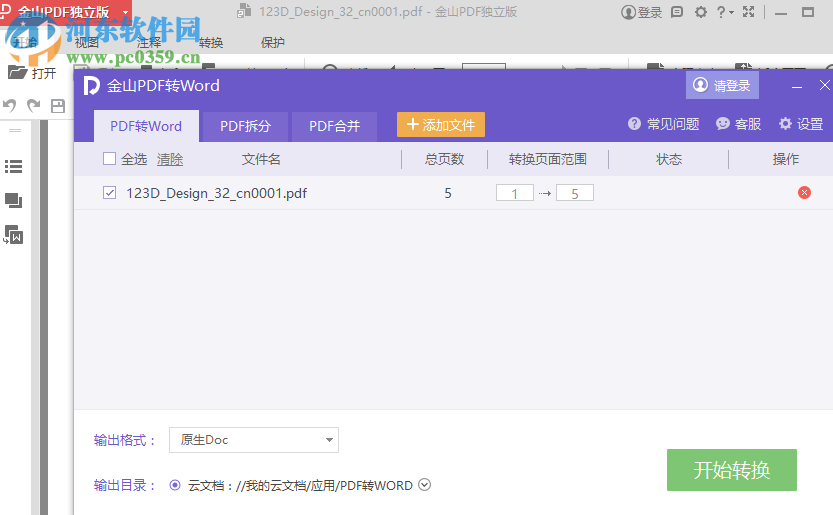Viewport: 833px width, 515px height.
Task: Open the help question mark menu
Action: [725, 12]
